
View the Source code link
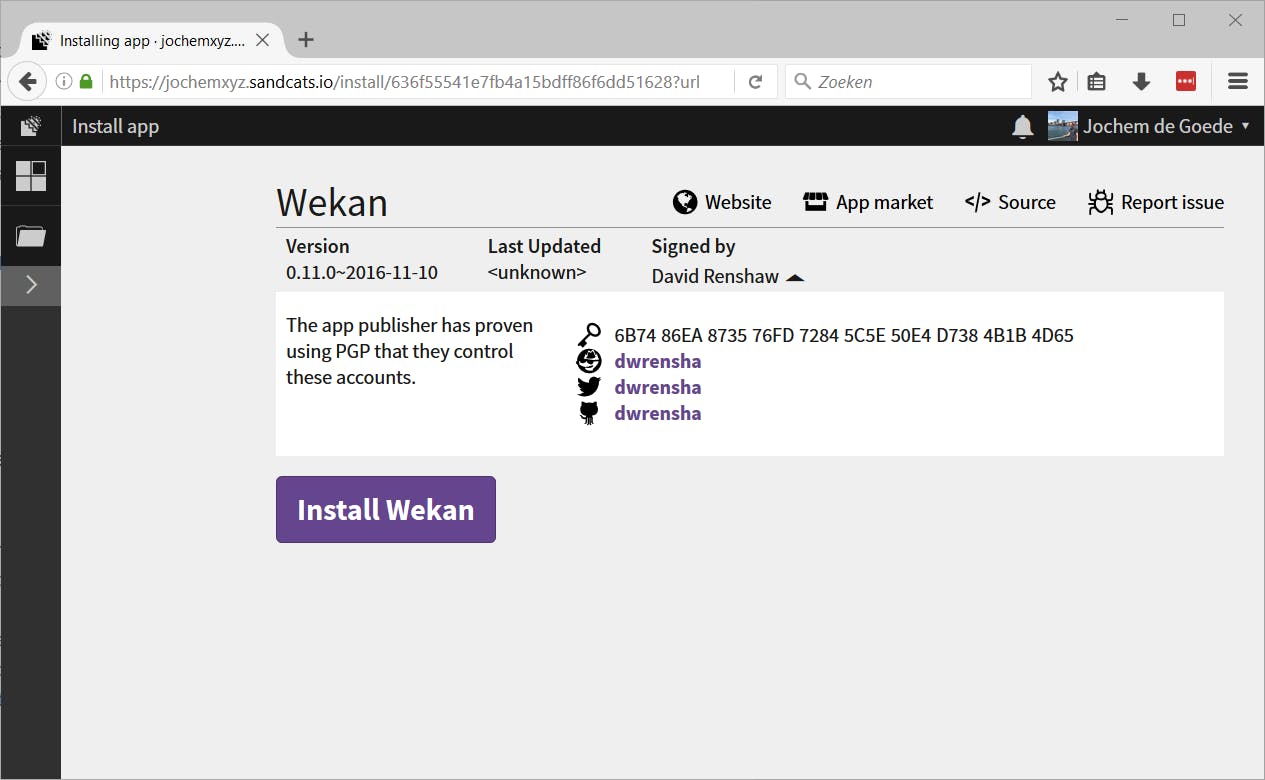coord(1010,202)
